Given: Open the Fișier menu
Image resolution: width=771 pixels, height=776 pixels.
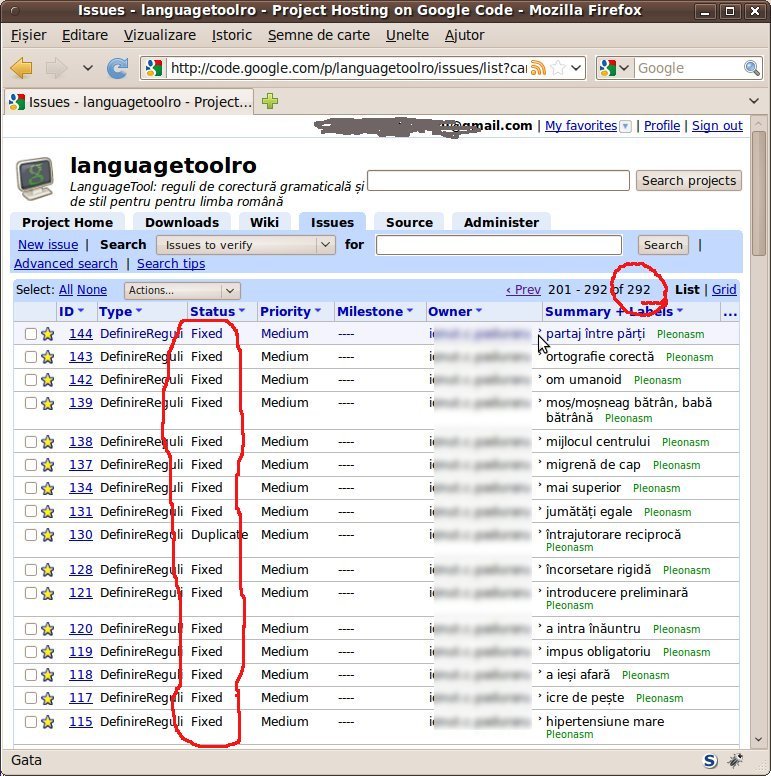Looking at the screenshot, I should [x=28, y=35].
